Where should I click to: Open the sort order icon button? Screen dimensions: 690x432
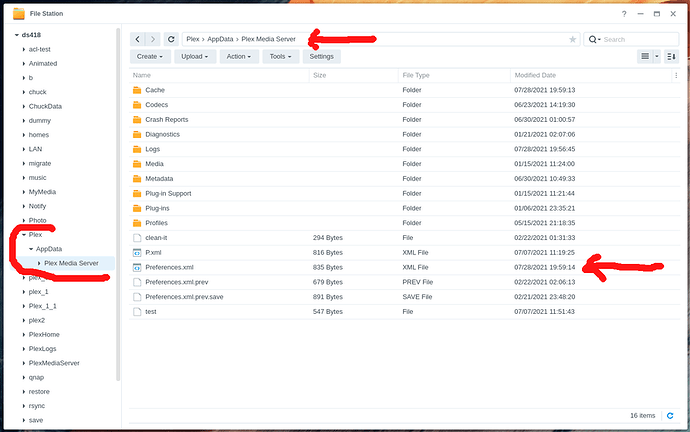[x=671, y=56]
